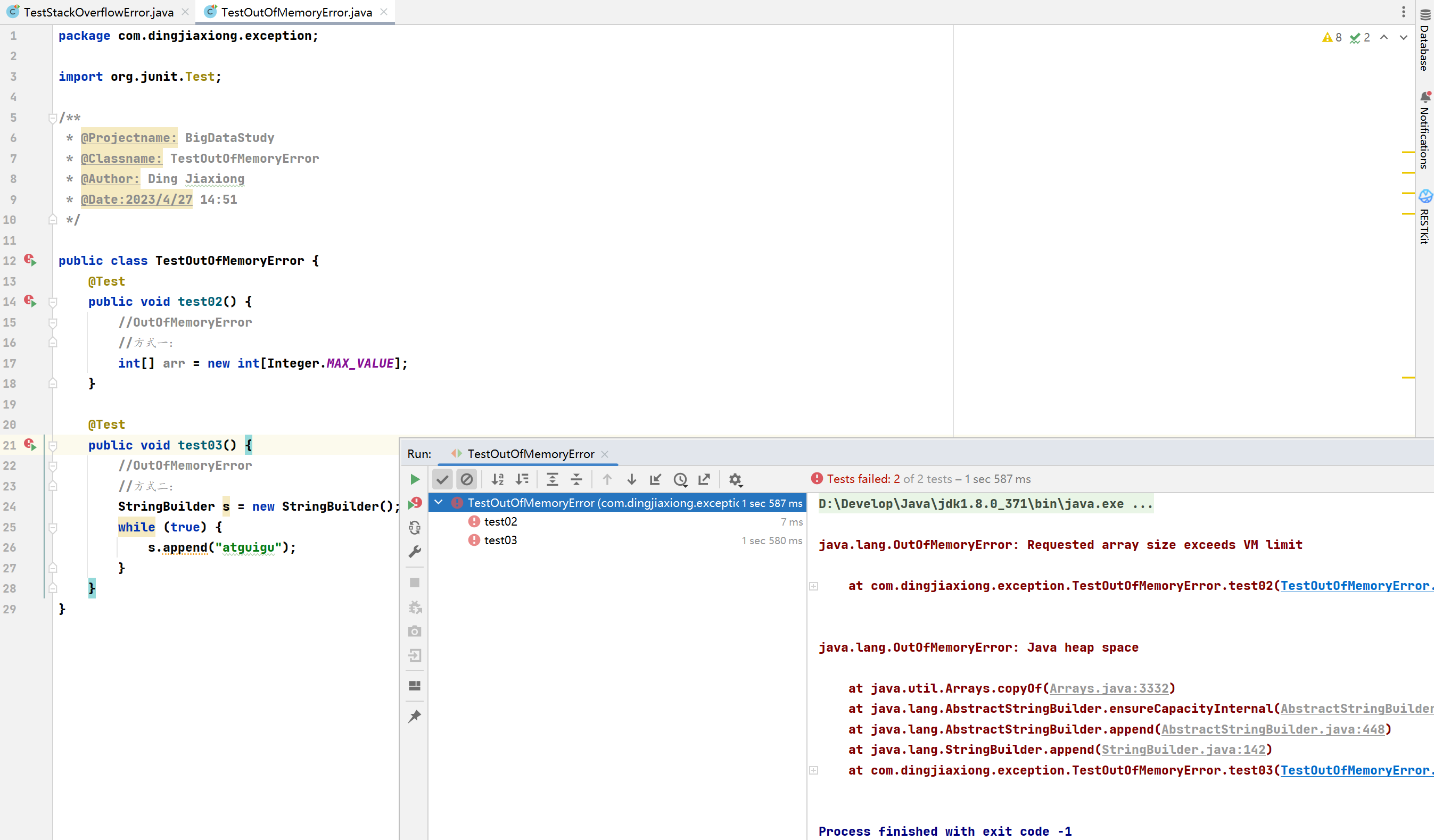The height and width of the screenshot is (840, 1434).
Task: Run test03 from gutter icon
Action: pyautogui.click(x=31, y=445)
